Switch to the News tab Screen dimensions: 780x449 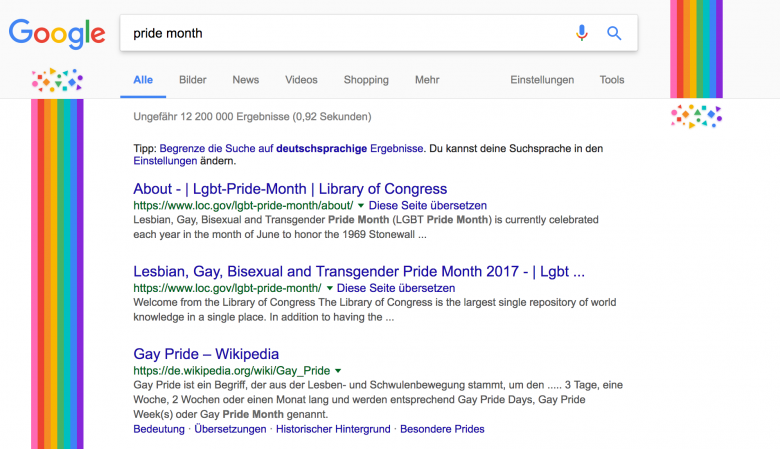pos(246,80)
